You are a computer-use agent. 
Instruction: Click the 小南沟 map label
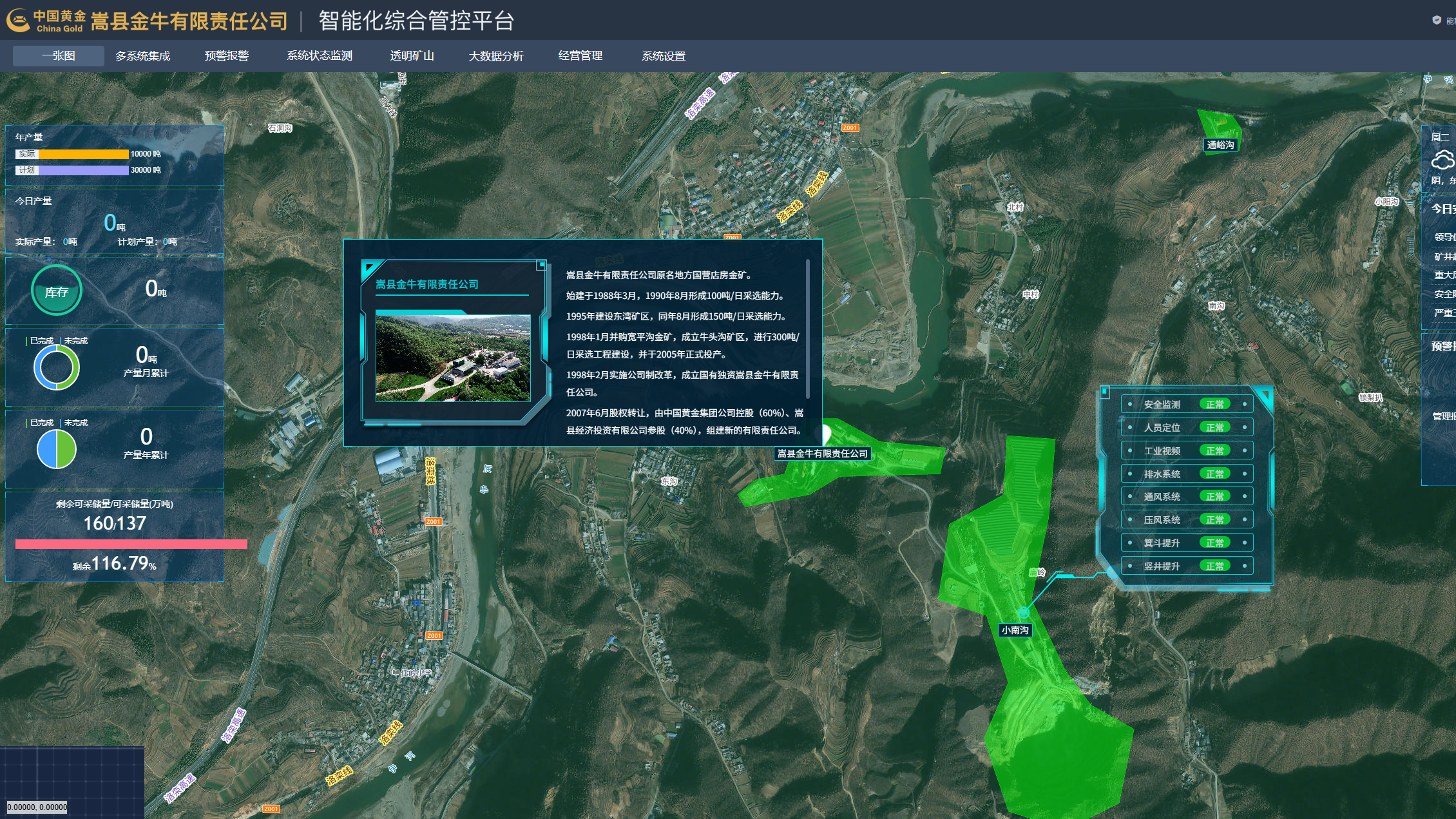click(x=1015, y=630)
